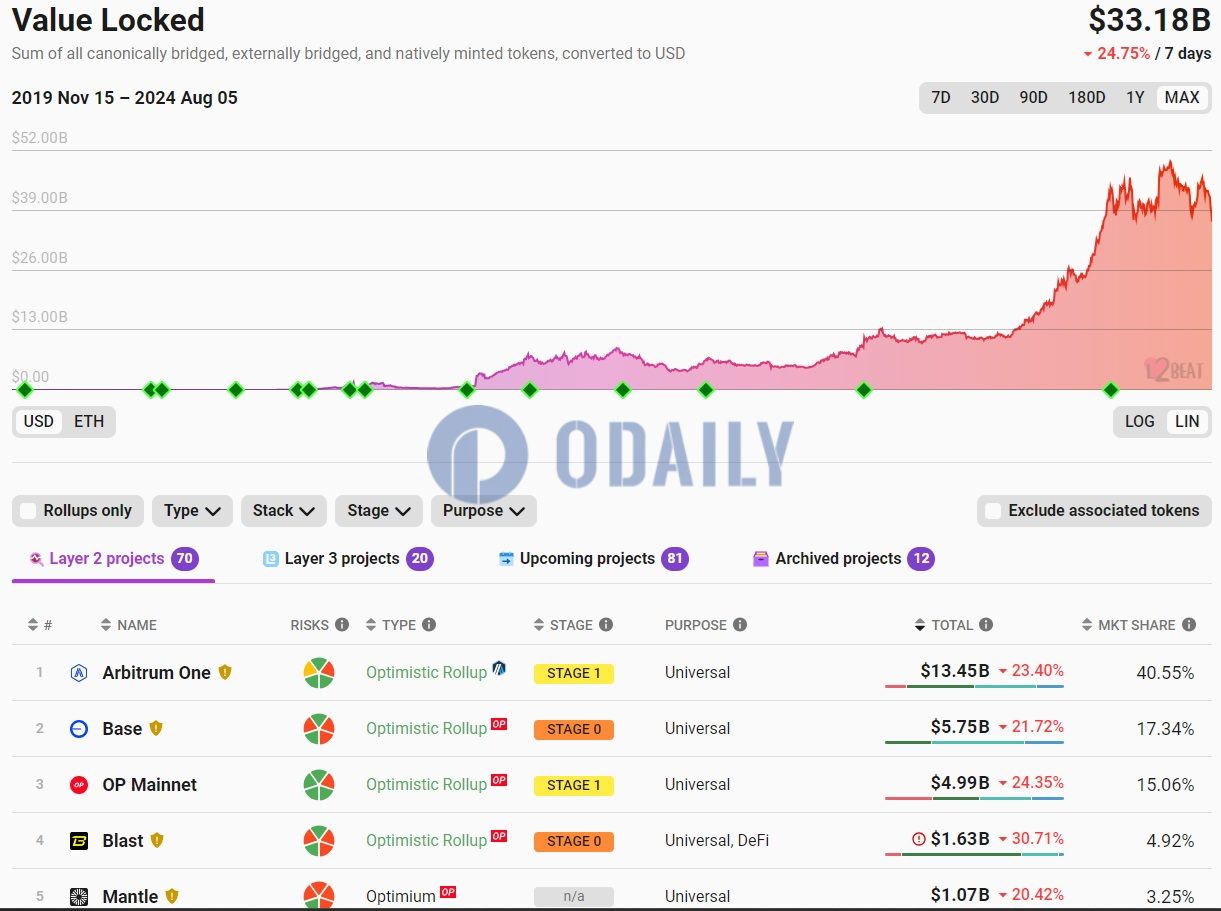Open the Layer 2 projects tab
The width and height of the screenshot is (1221, 911).
pyautogui.click(x=113, y=559)
